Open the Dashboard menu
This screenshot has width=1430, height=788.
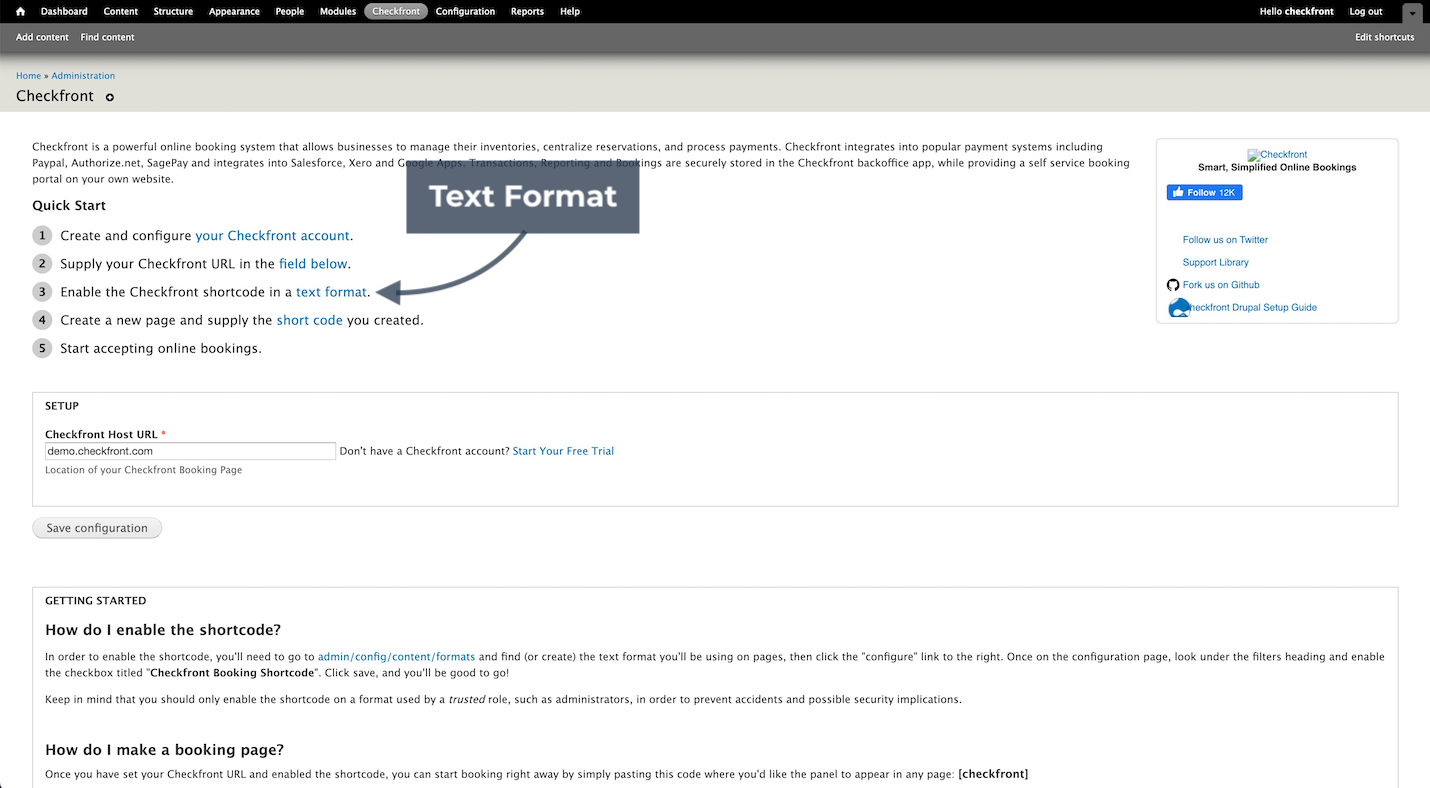click(64, 12)
